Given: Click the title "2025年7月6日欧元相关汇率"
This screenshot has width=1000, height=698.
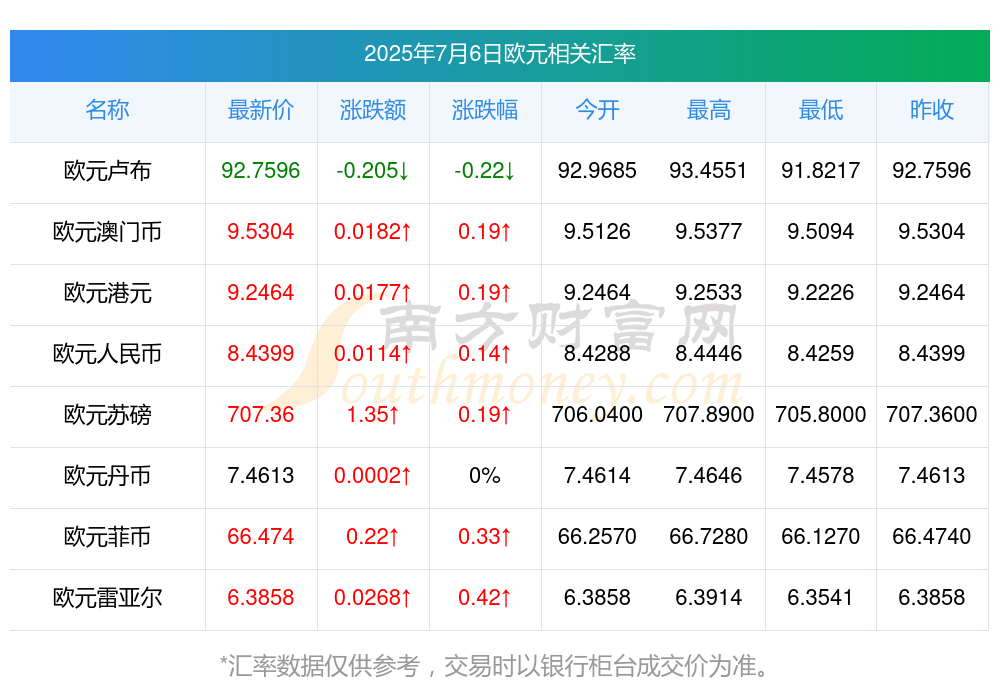Looking at the screenshot, I should [x=499, y=54].
